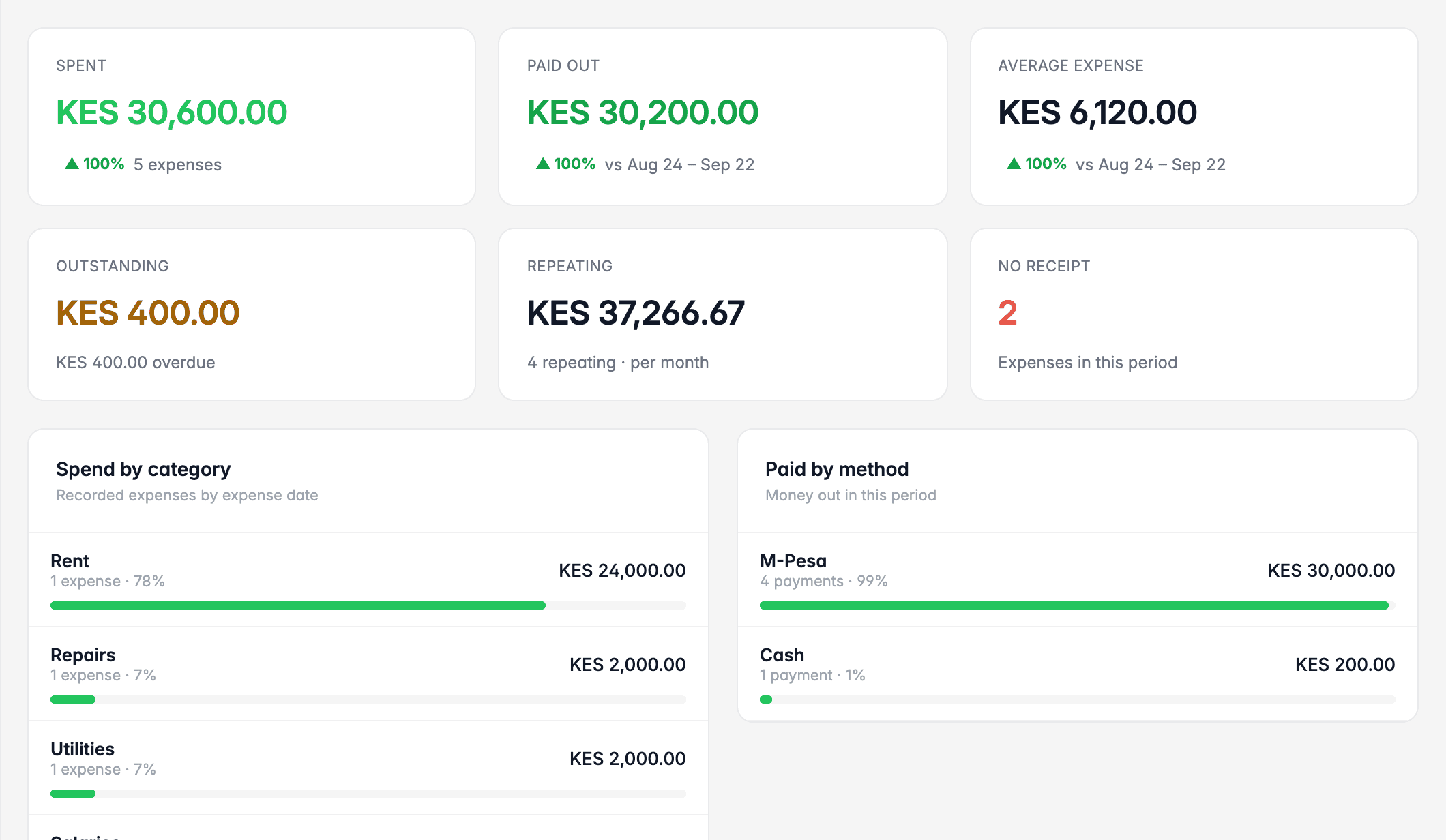Open the Rent category row
Image resolution: width=1446 pixels, height=840 pixels.
tap(368, 580)
